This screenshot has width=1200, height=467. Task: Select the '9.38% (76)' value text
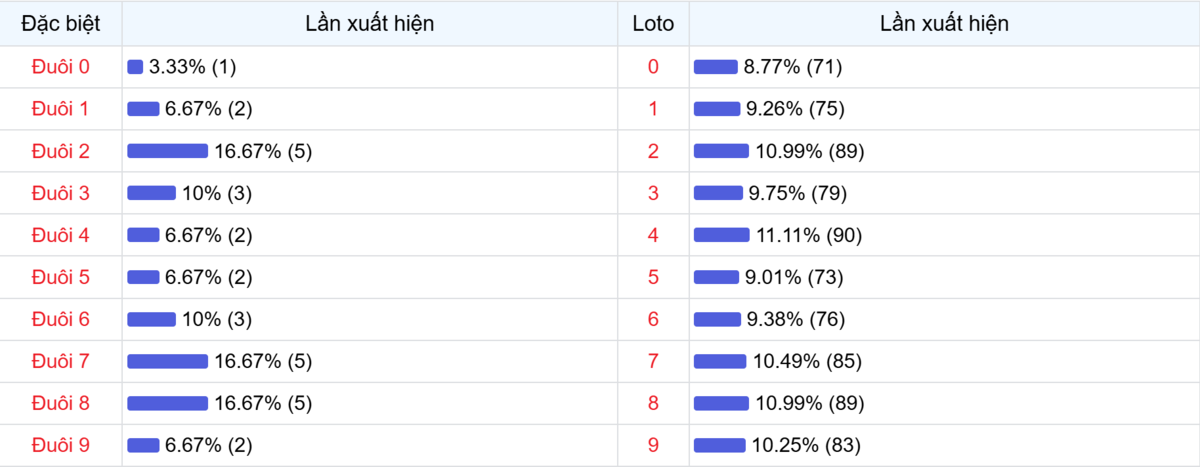796,319
